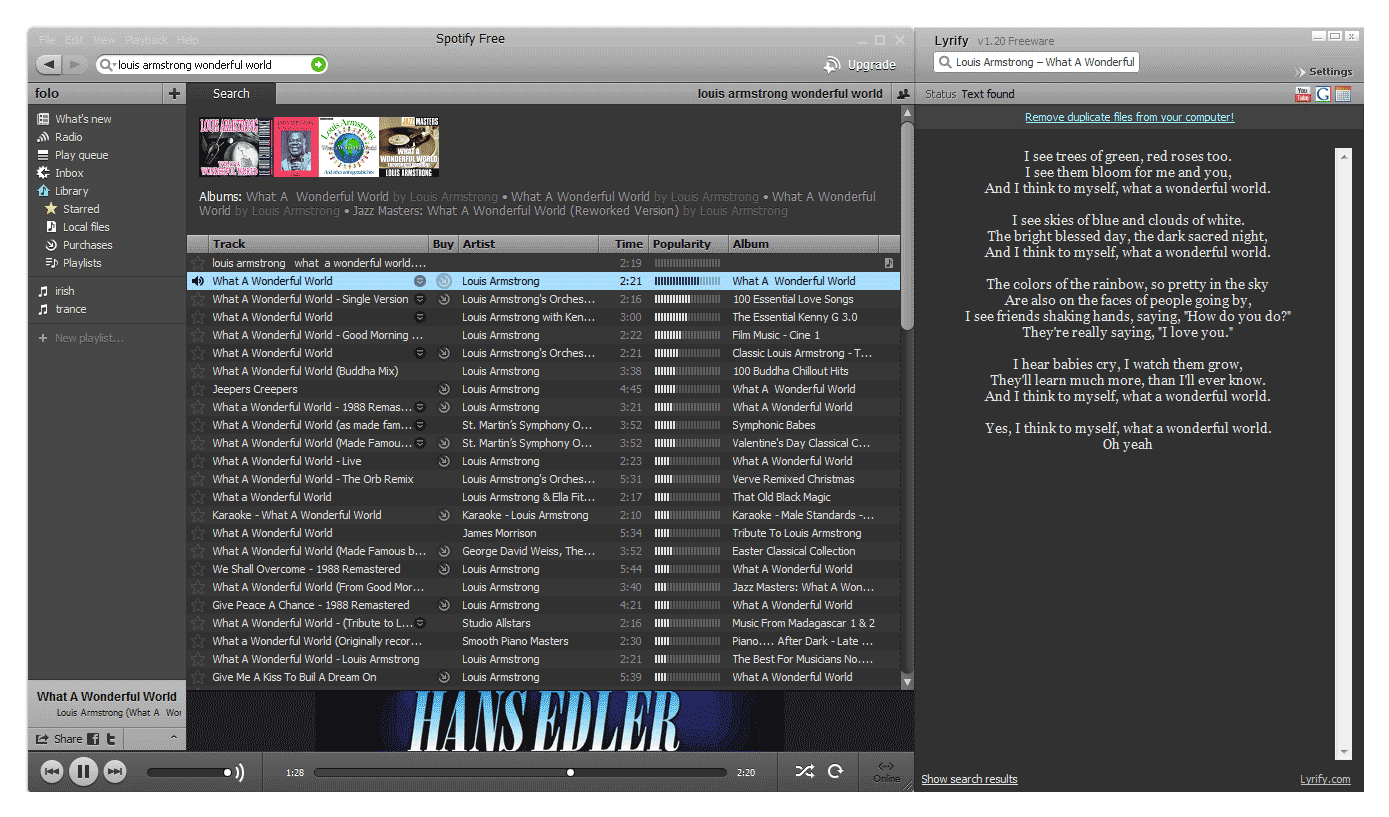Adjust the volume slider
1389x817 pixels.
[x=189, y=772]
